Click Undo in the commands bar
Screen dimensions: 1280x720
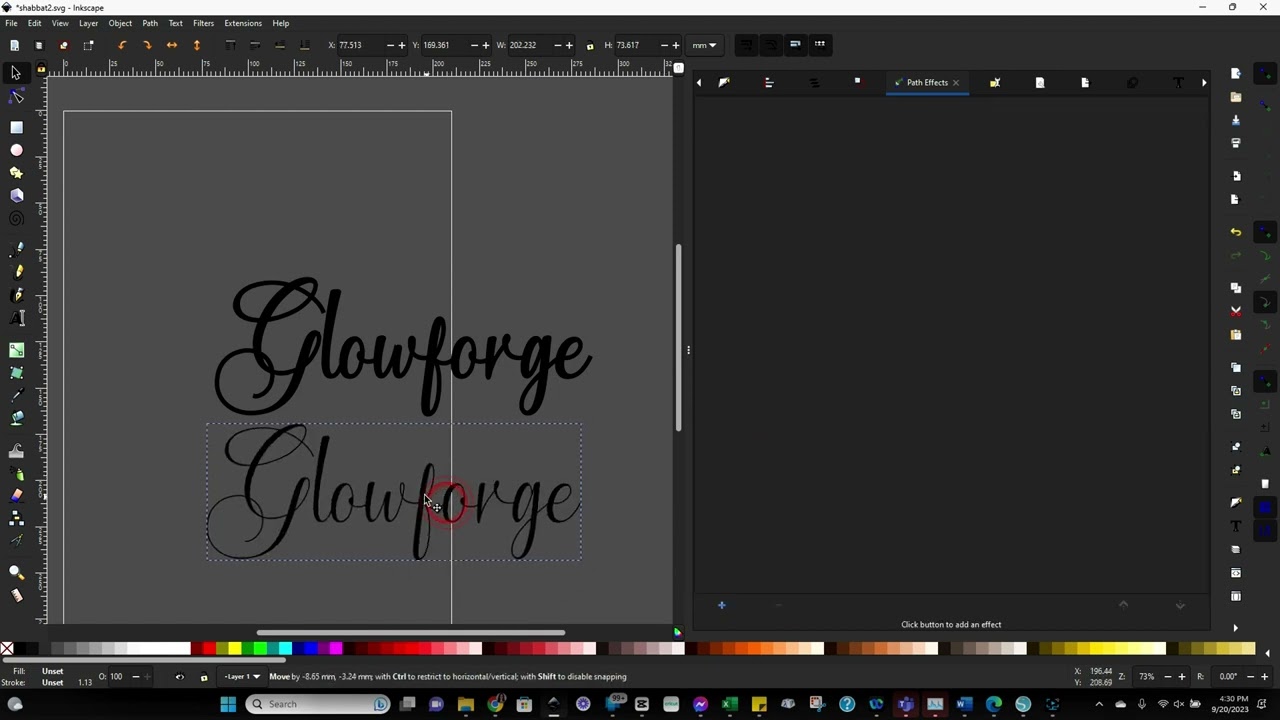pos(1236,232)
